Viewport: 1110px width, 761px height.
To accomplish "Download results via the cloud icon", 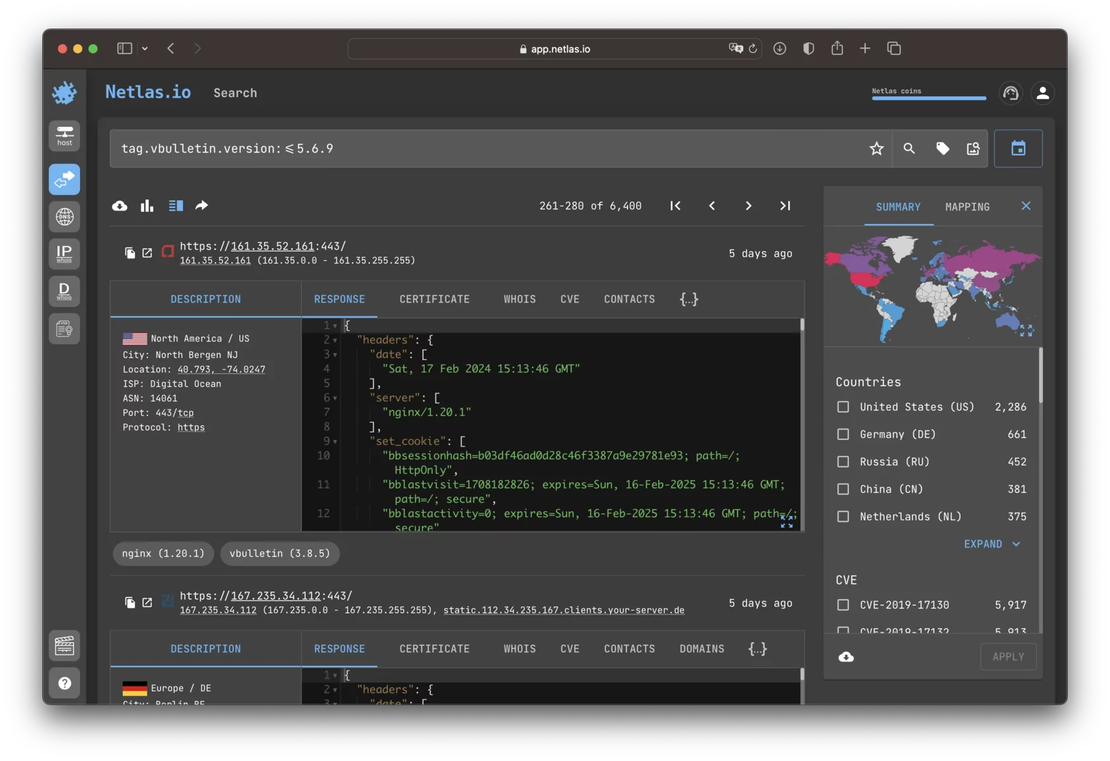I will coord(119,205).
